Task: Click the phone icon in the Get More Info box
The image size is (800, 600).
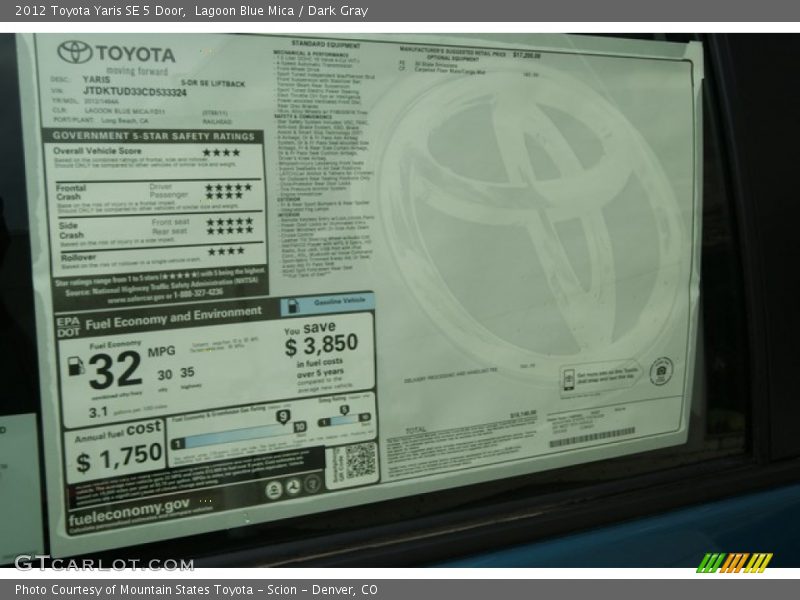Action: (x=569, y=378)
